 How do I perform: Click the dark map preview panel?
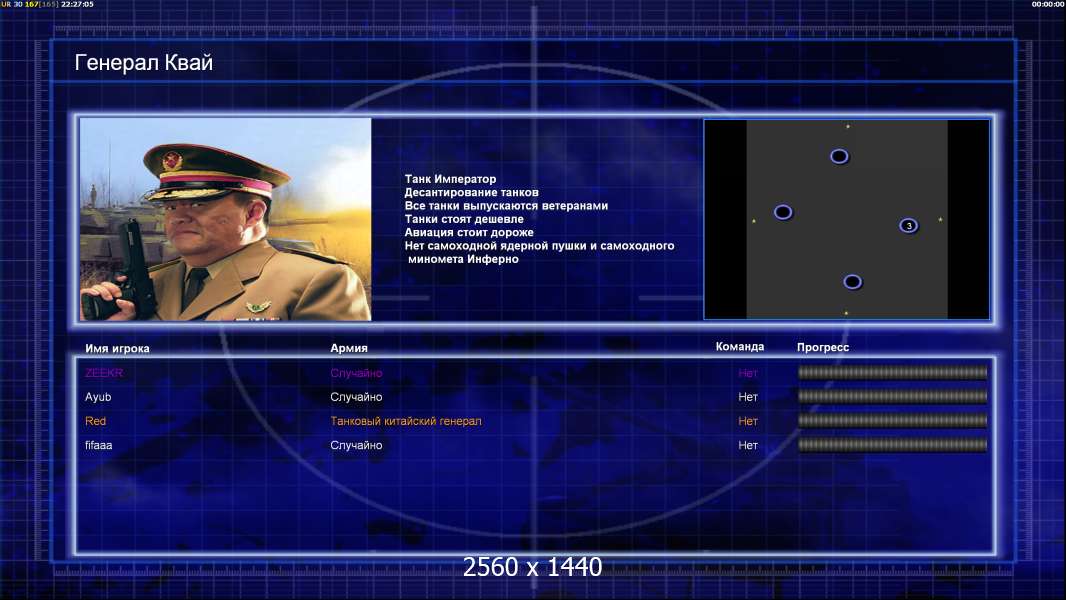tap(846, 219)
